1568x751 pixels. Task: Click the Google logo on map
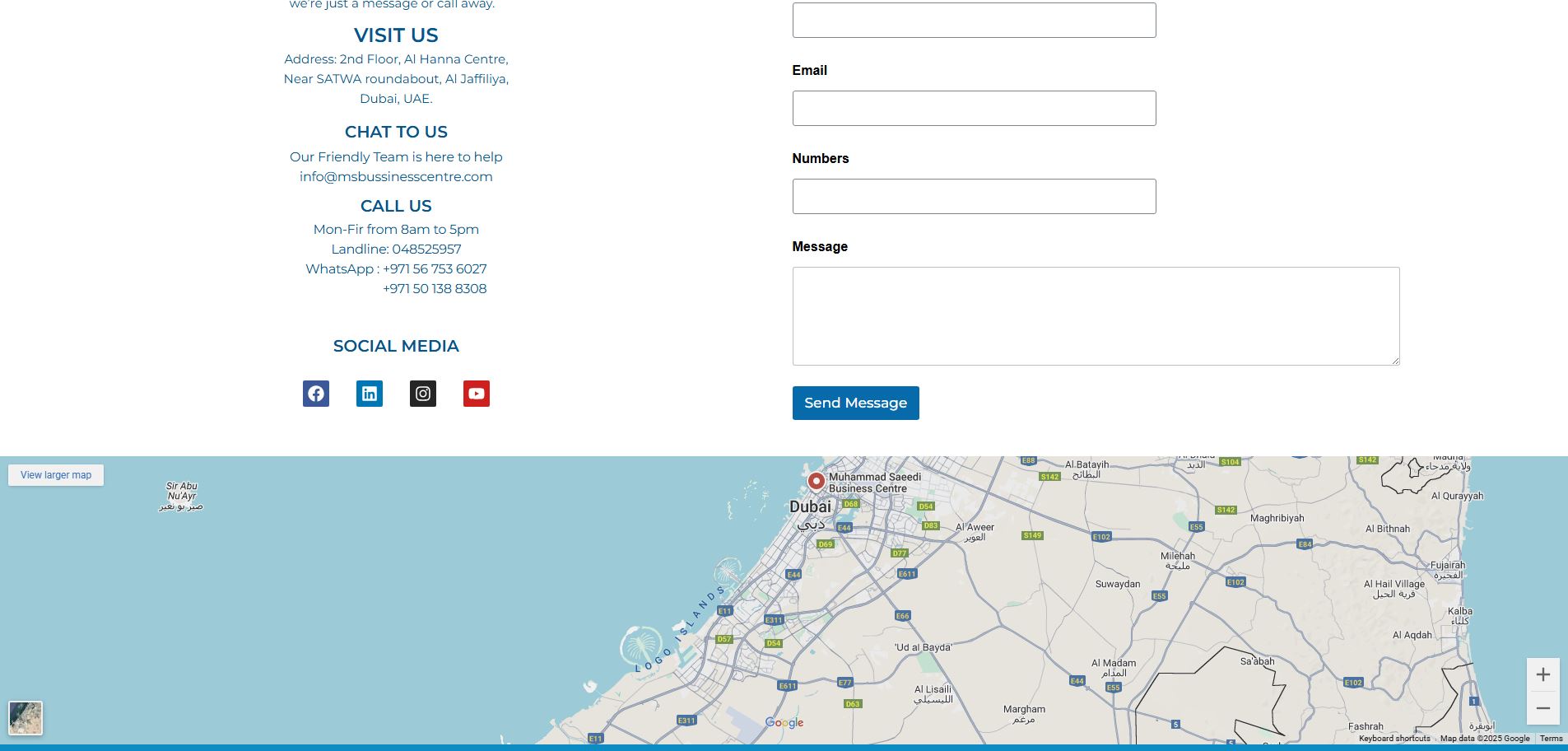[x=784, y=722]
